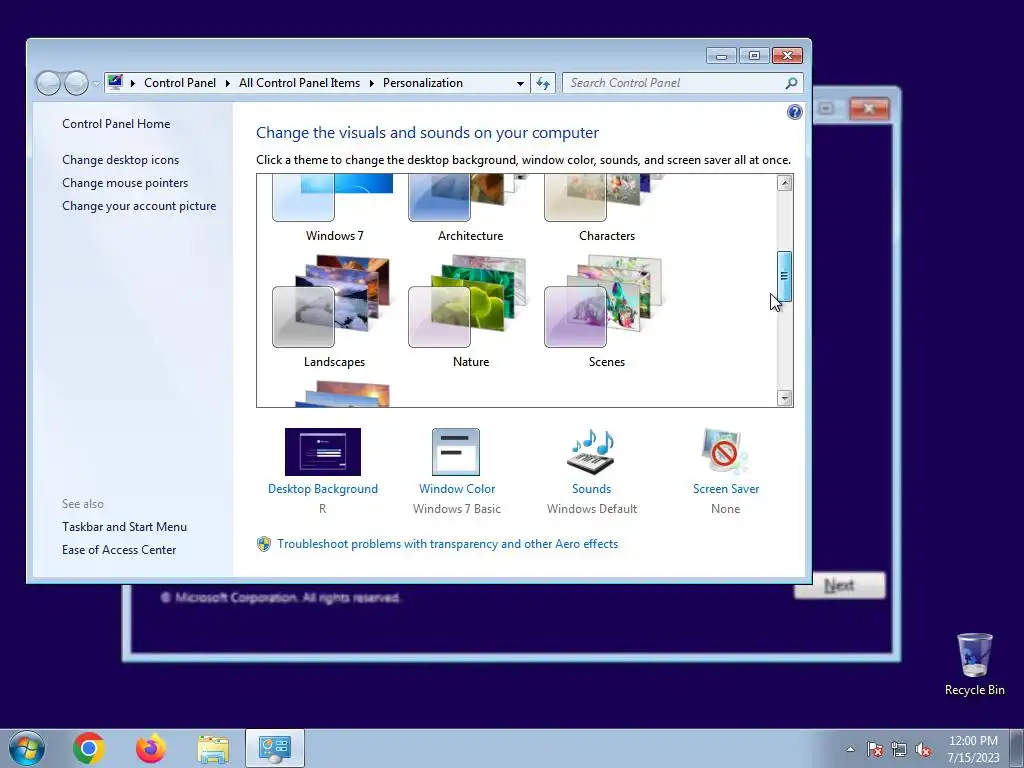Open Desktop Background settings icon
The image size is (1024, 768).
pyautogui.click(x=323, y=452)
